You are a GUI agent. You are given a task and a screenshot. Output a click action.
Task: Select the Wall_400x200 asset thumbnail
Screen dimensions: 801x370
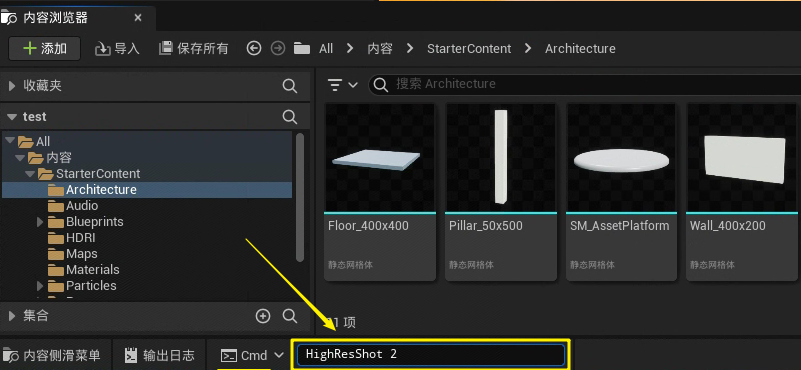point(742,157)
